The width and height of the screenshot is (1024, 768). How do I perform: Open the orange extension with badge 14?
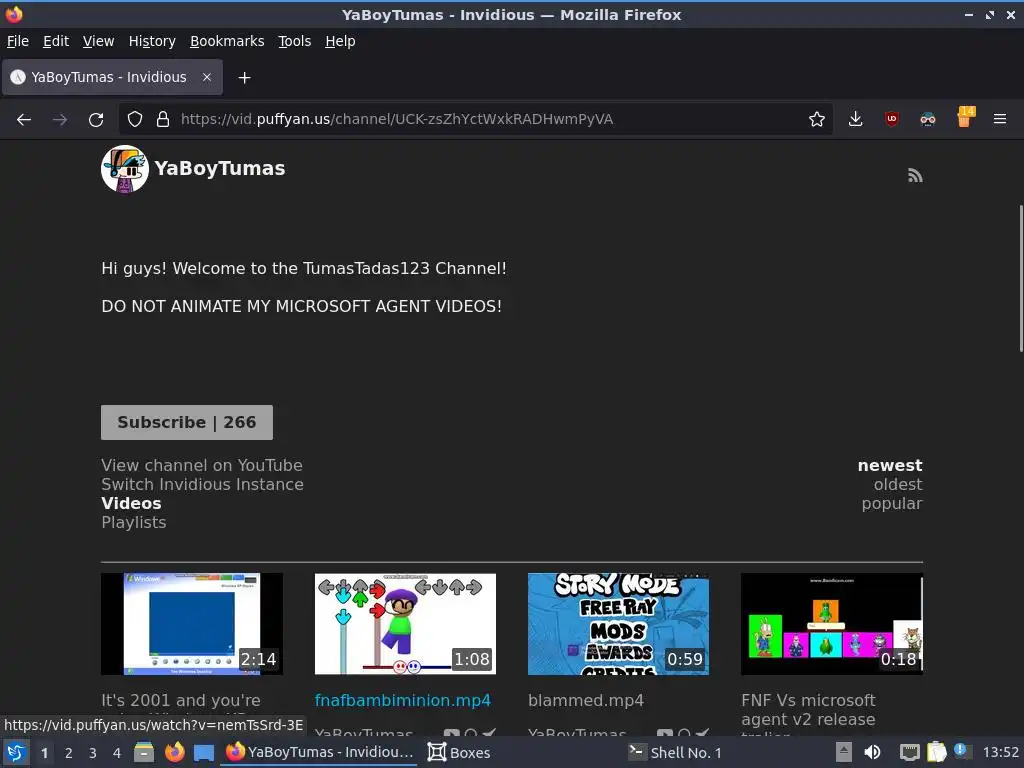pos(964,118)
